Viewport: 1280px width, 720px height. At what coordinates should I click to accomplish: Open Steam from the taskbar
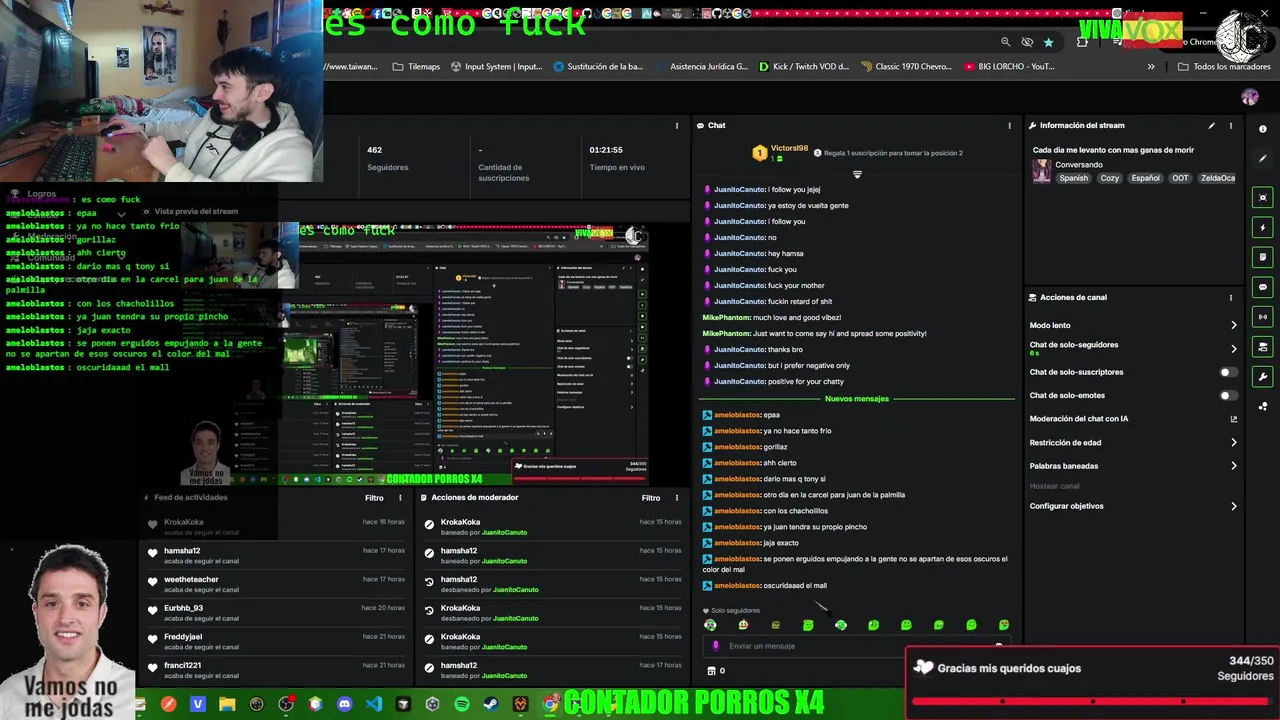coord(491,704)
